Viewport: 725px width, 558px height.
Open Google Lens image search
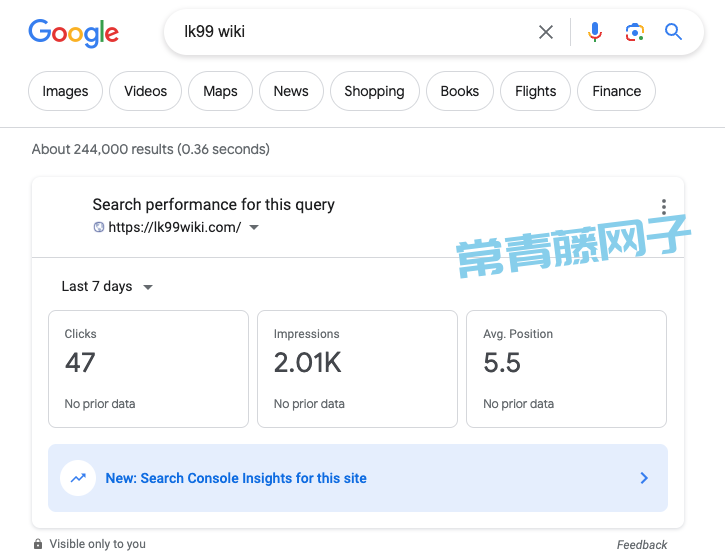[x=634, y=32]
